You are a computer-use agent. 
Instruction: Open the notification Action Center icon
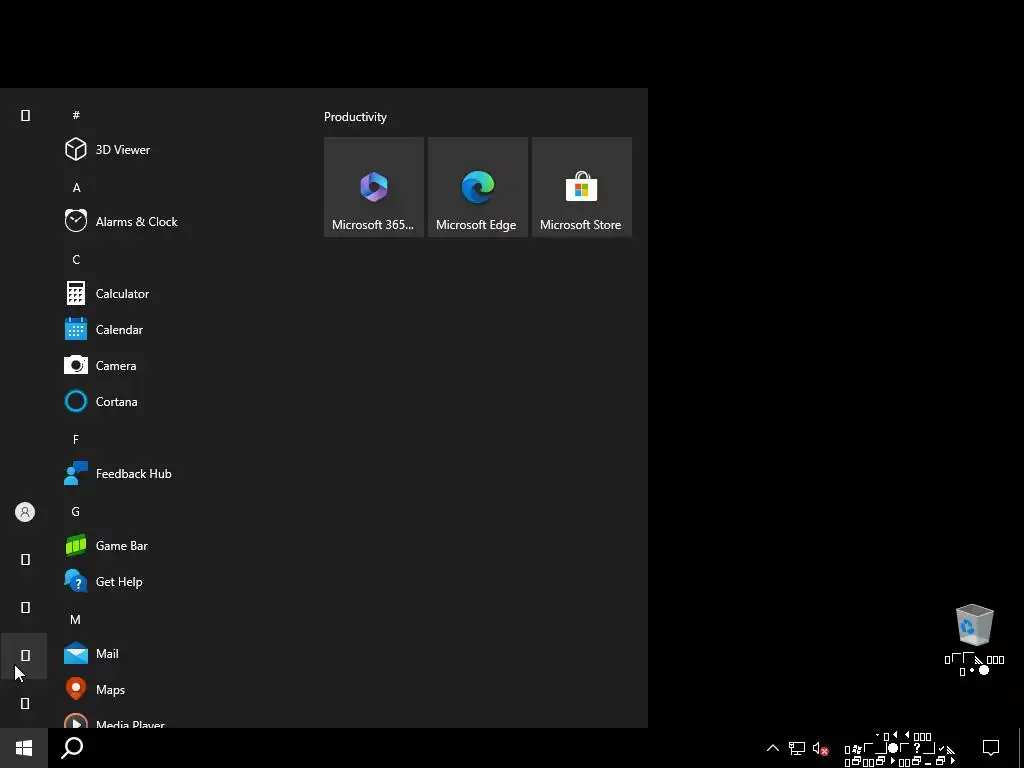(991, 748)
